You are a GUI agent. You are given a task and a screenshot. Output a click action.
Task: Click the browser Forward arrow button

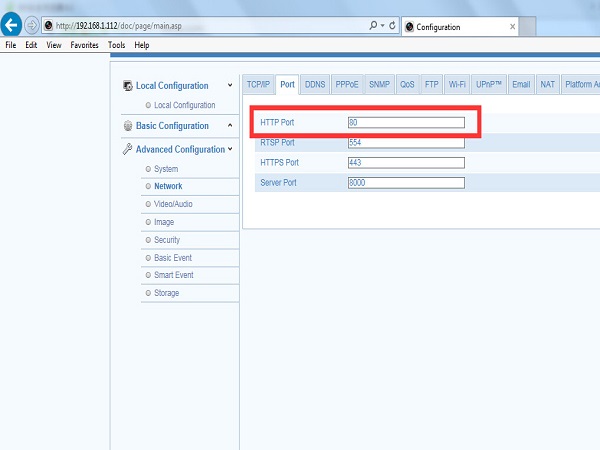click(32, 26)
